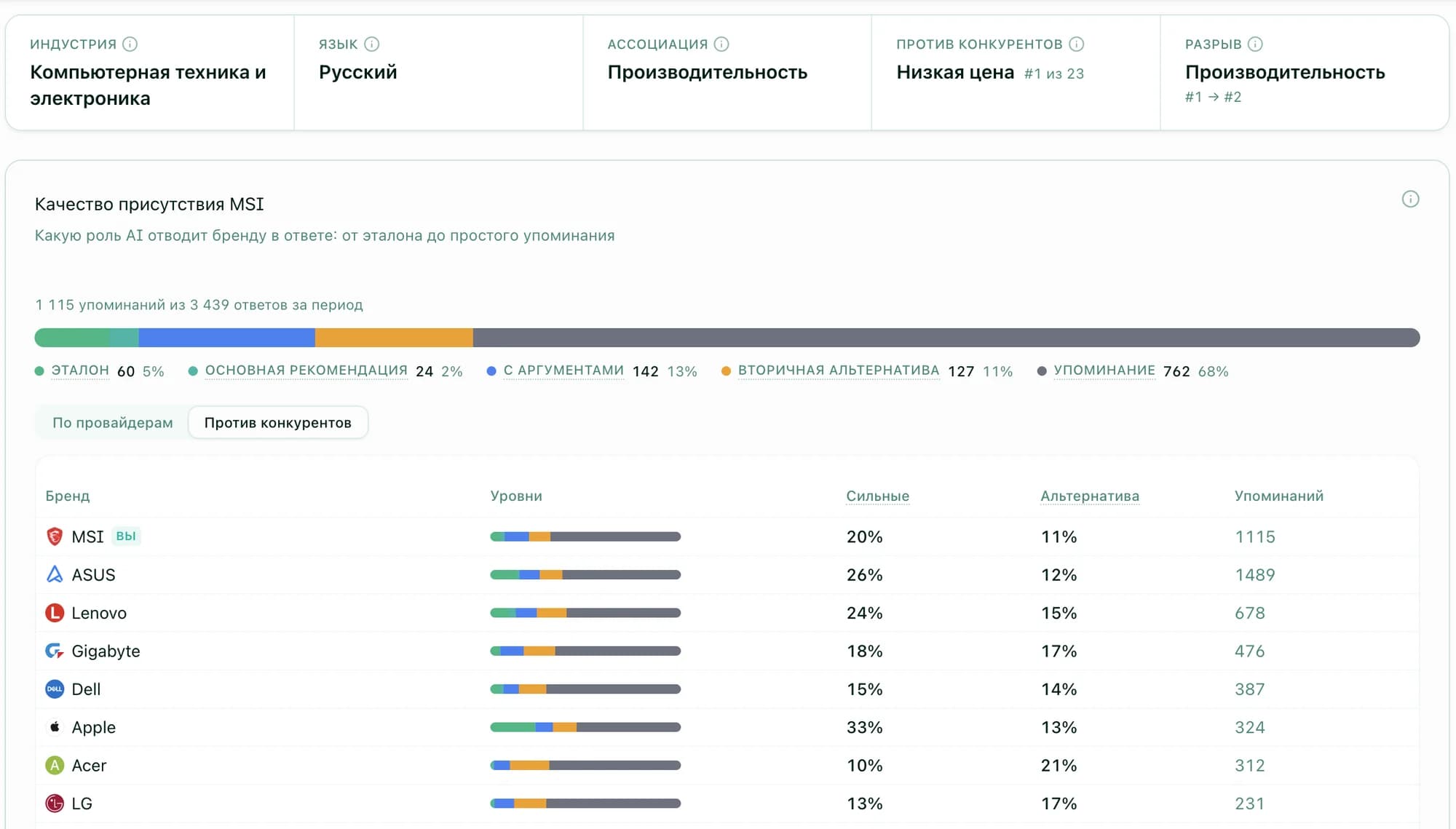The width and height of the screenshot is (1456, 829).
Task: Click the Lenovo brand logo
Action: pos(55,613)
